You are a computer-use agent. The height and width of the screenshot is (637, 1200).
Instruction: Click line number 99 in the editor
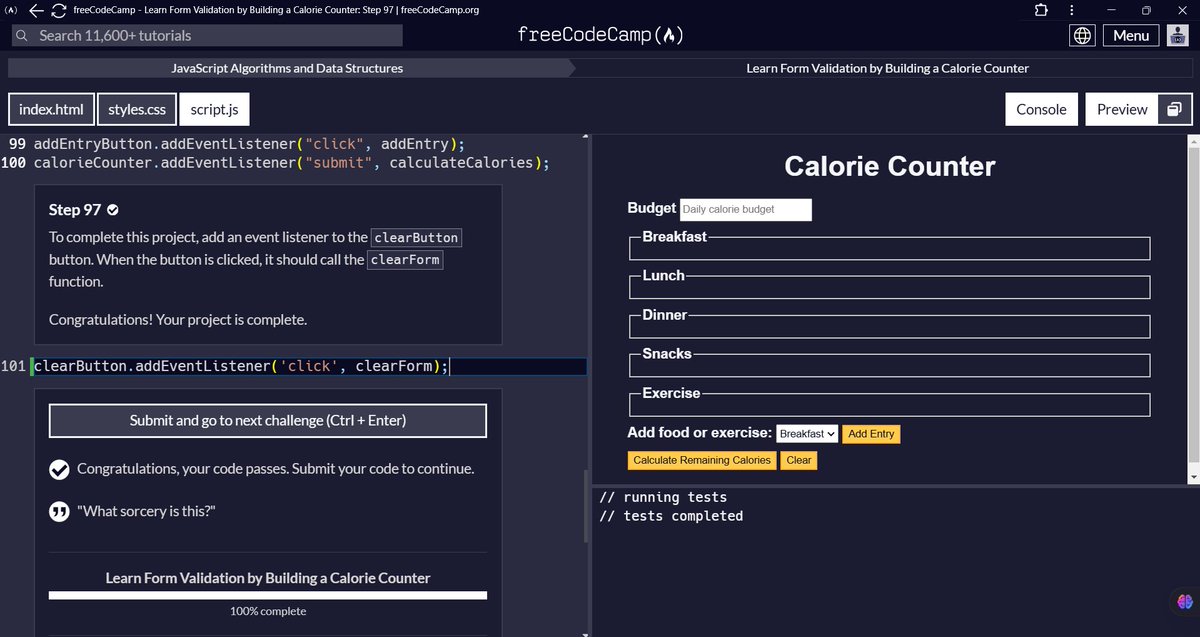17,143
